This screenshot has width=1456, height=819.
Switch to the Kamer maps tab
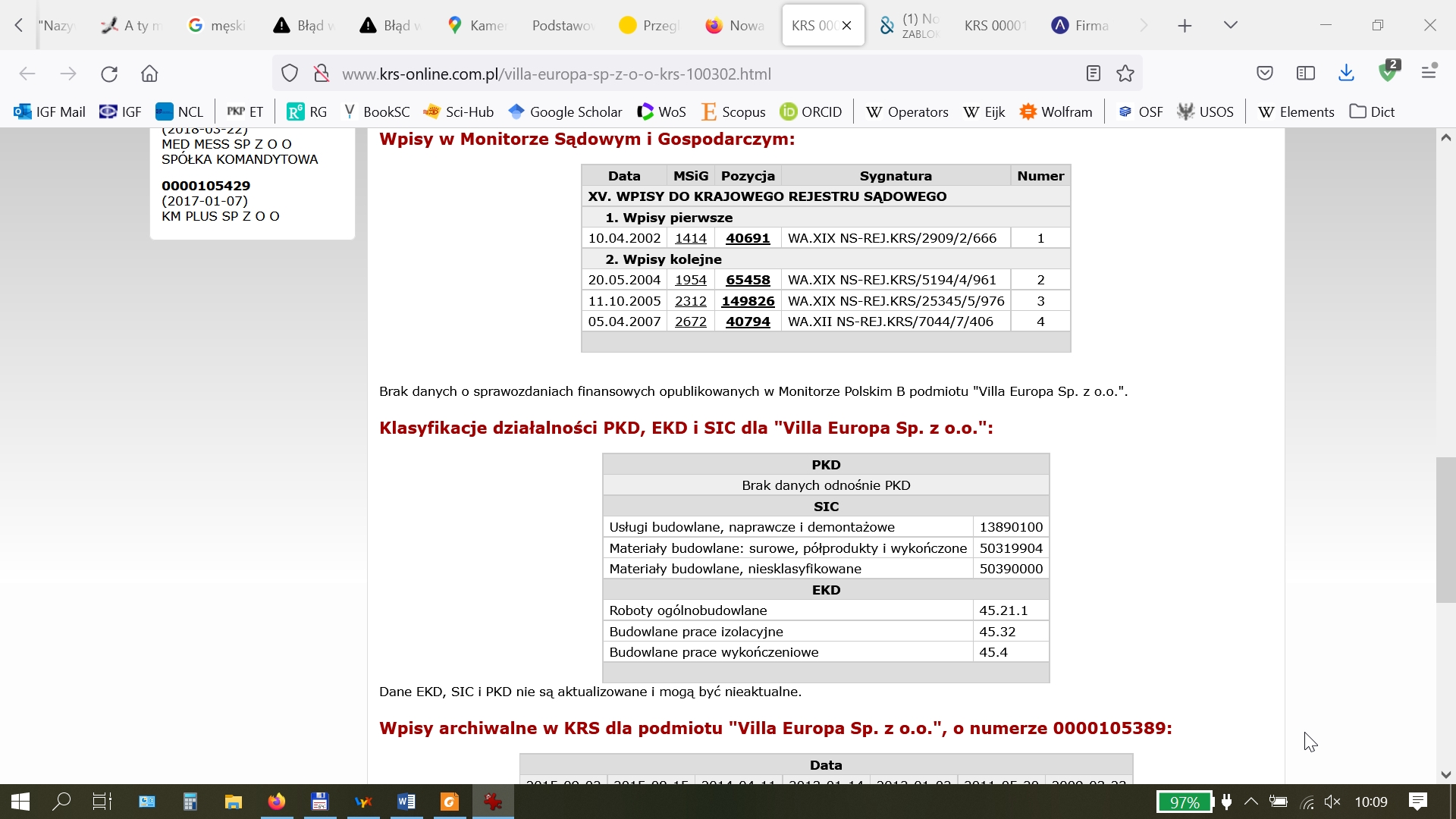(x=477, y=26)
